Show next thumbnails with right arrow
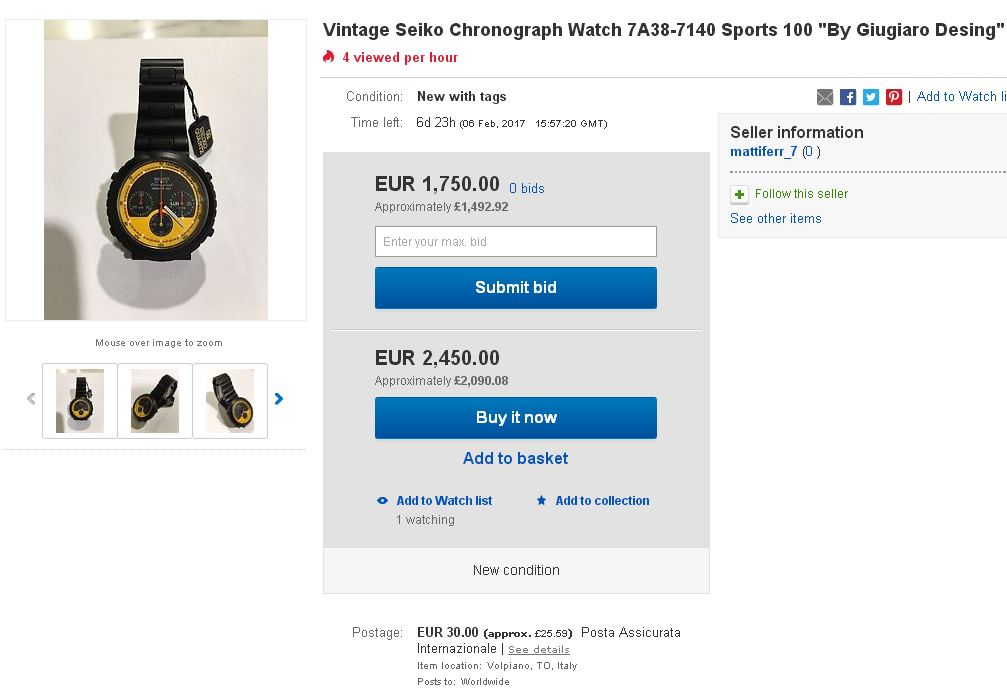The height and width of the screenshot is (700, 1007). pyautogui.click(x=279, y=399)
